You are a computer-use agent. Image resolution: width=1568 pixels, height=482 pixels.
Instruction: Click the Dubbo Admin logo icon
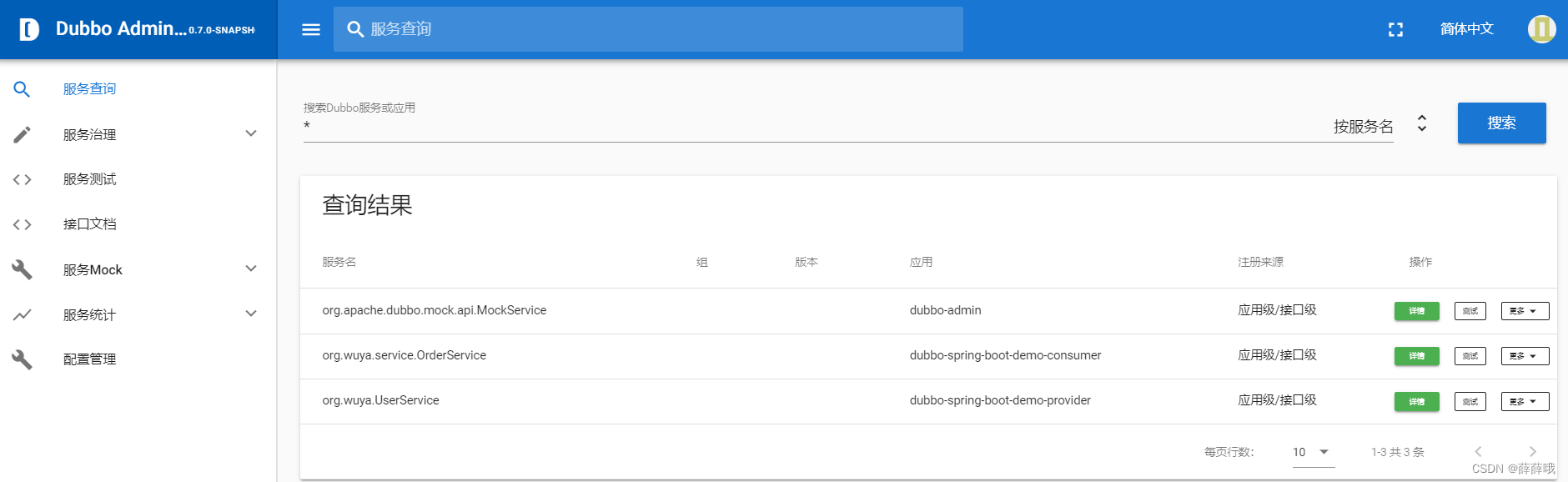click(x=29, y=30)
